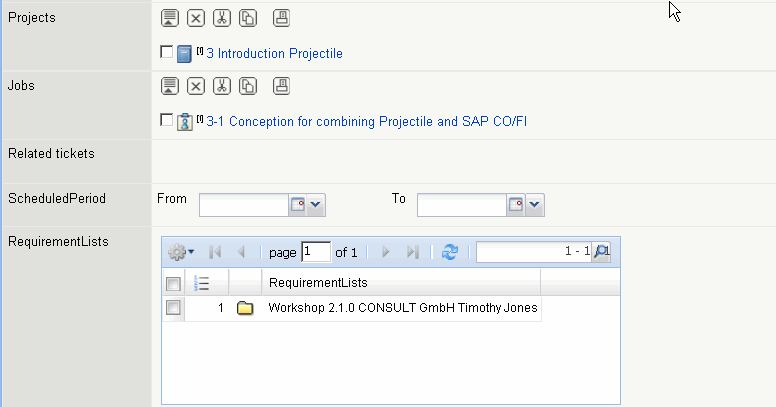
Task: Click the folder icon in Workshop row
Action: [x=245, y=308]
